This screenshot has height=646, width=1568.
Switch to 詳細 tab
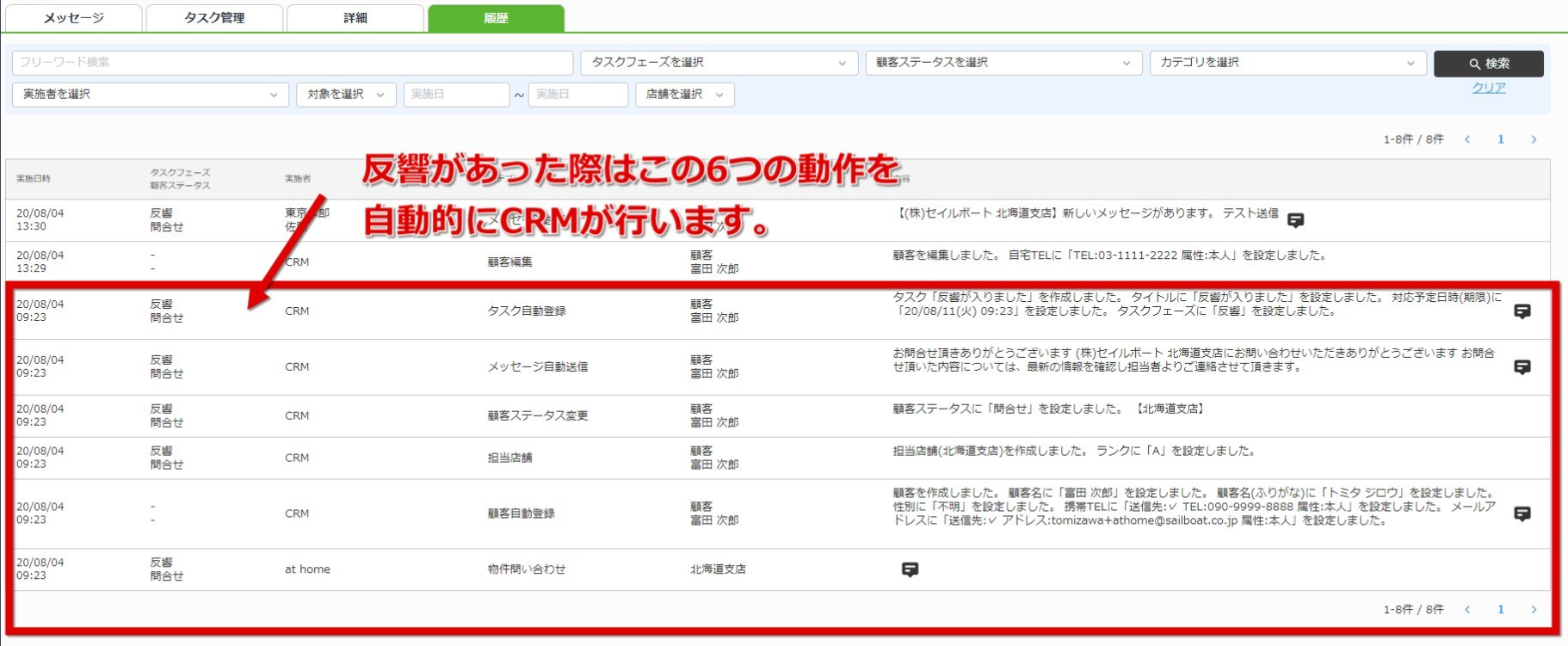(355, 18)
